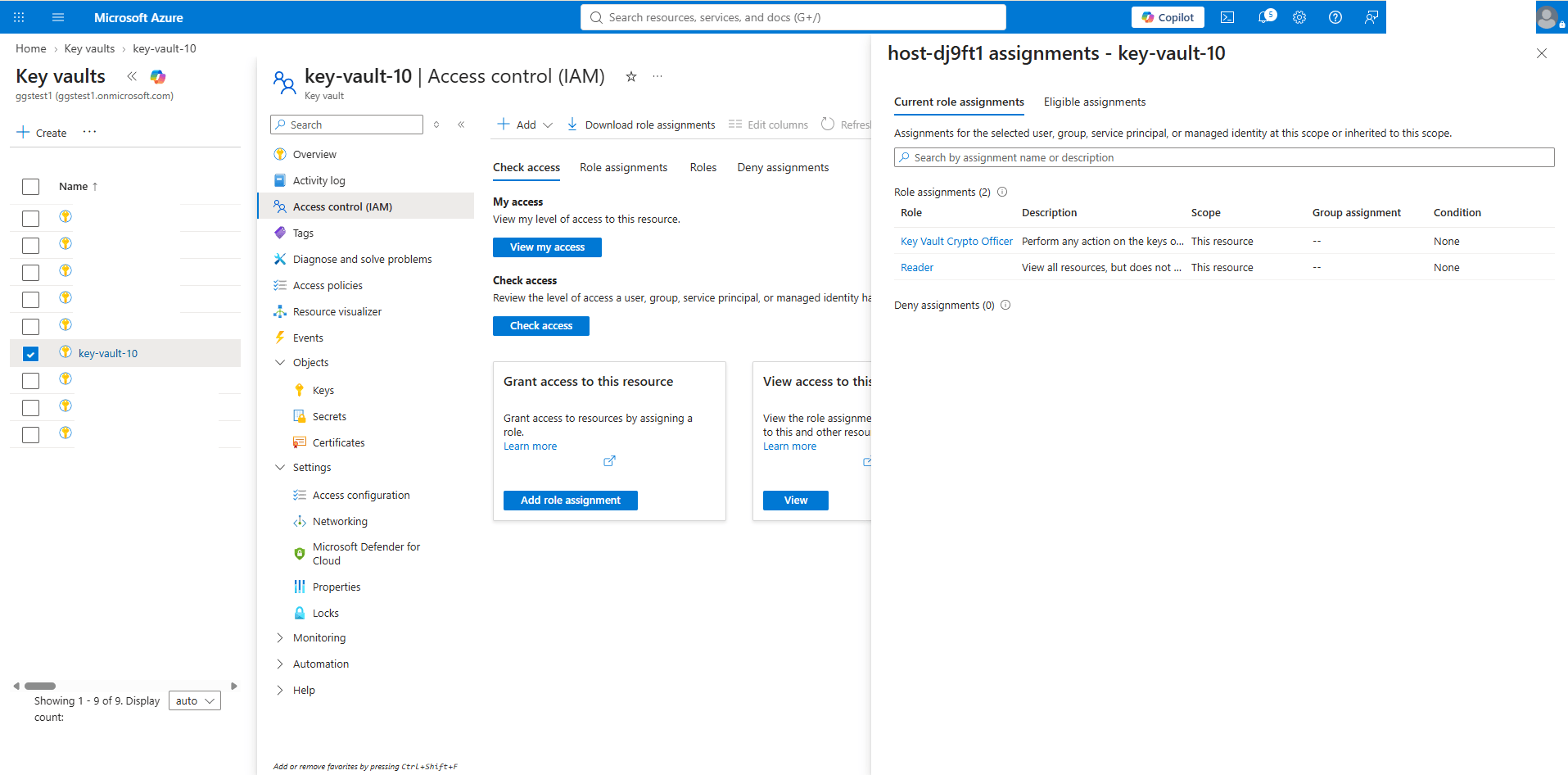Image resolution: width=1568 pixels, height=775 pixels.
Task: Open Overview in the resource menu
Action: point(314,154)
